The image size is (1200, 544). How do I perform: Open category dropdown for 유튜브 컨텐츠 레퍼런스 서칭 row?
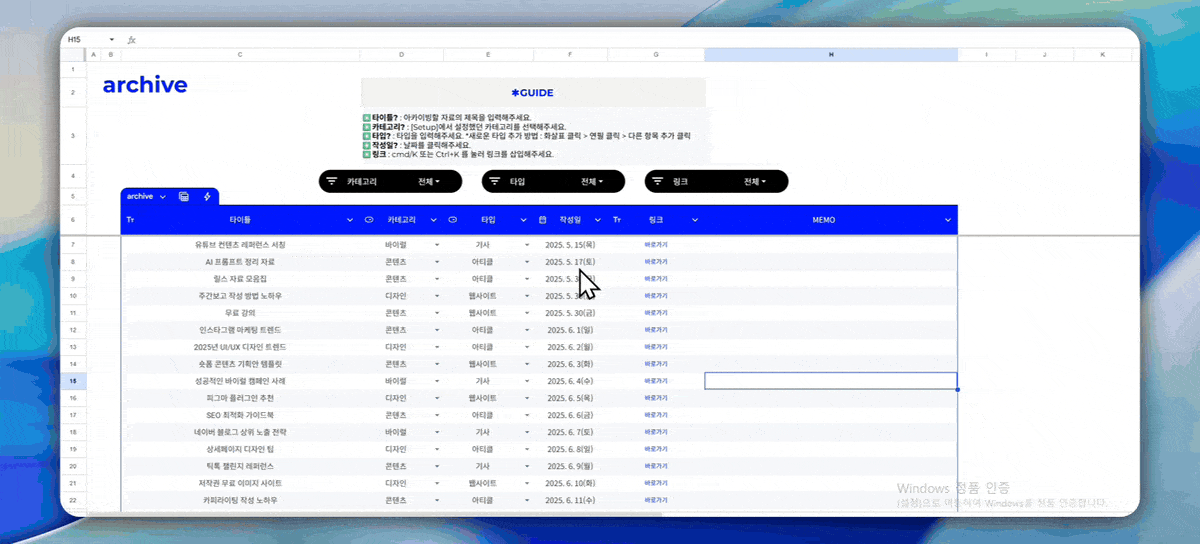tap(437, 244)
